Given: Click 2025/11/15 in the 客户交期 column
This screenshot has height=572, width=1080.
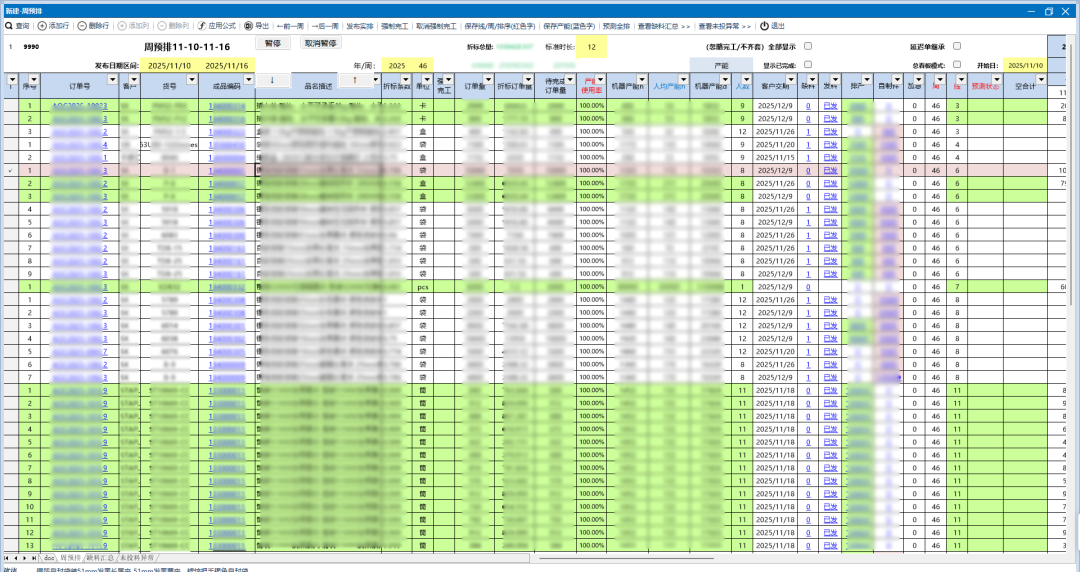Looking at the screenshot, I should pos(775,157).
